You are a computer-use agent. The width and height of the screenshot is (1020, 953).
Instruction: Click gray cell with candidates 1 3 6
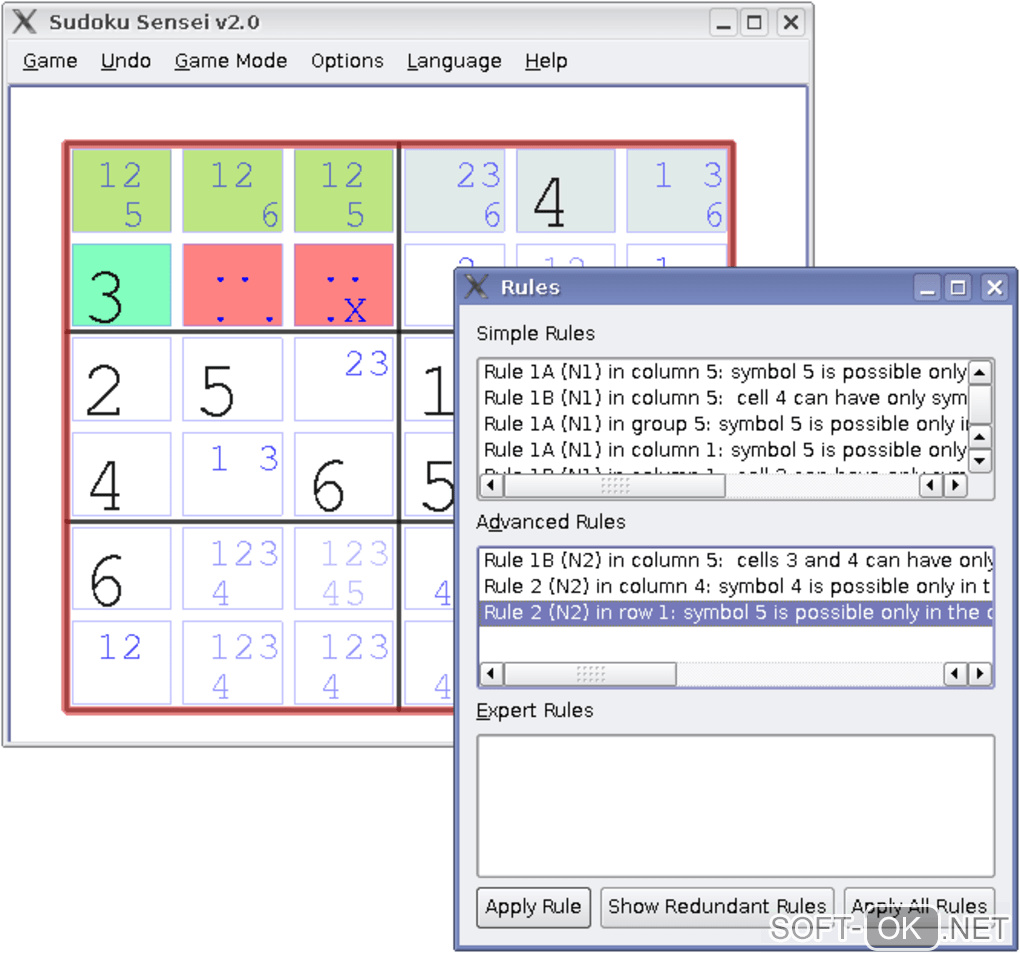click(x=677, y=191)
